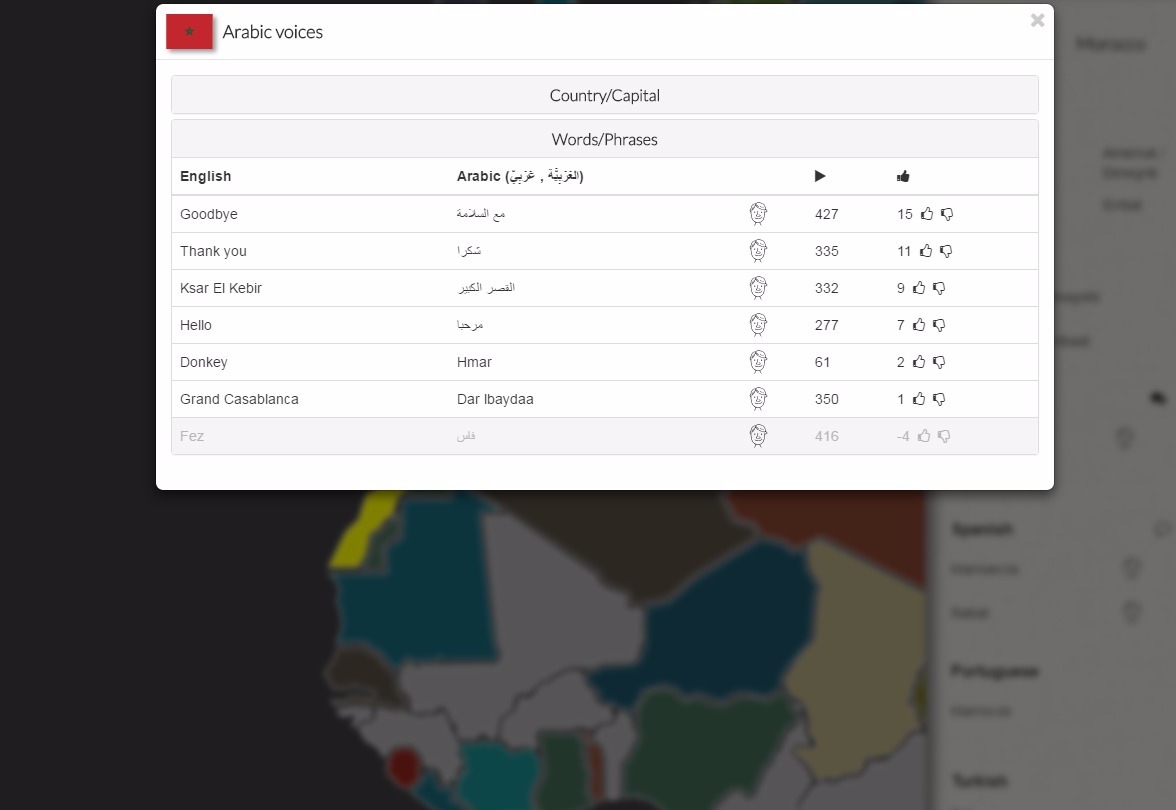Click the English column header

pyautogui.click(x=206, y=176)
